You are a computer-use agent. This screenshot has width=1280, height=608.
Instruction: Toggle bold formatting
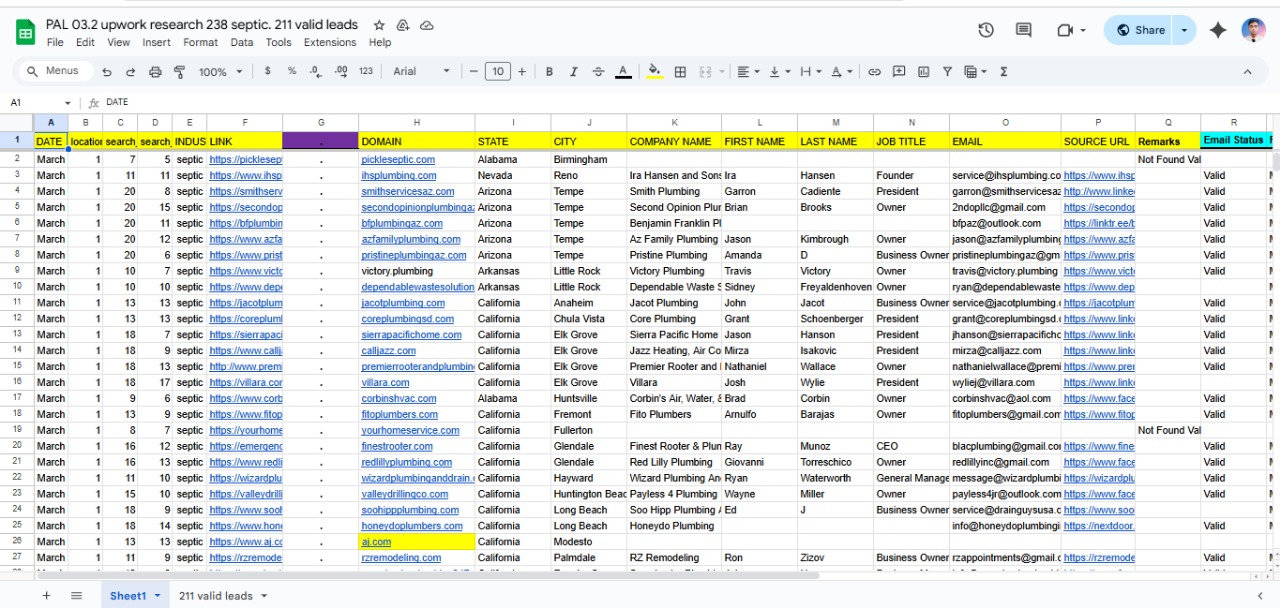click(549, 71)
